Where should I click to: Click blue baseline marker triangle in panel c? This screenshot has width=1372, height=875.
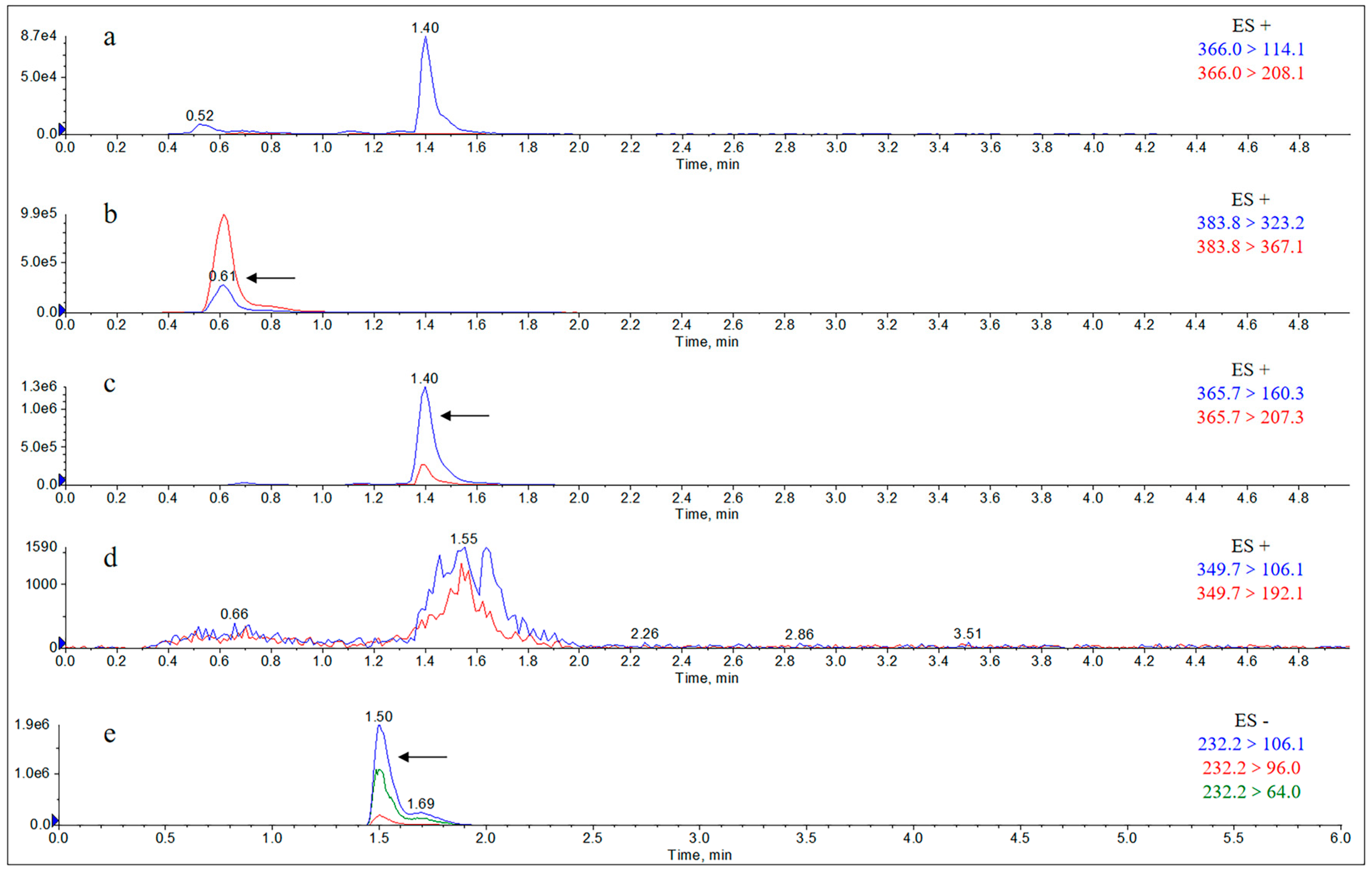coord(62,480)
